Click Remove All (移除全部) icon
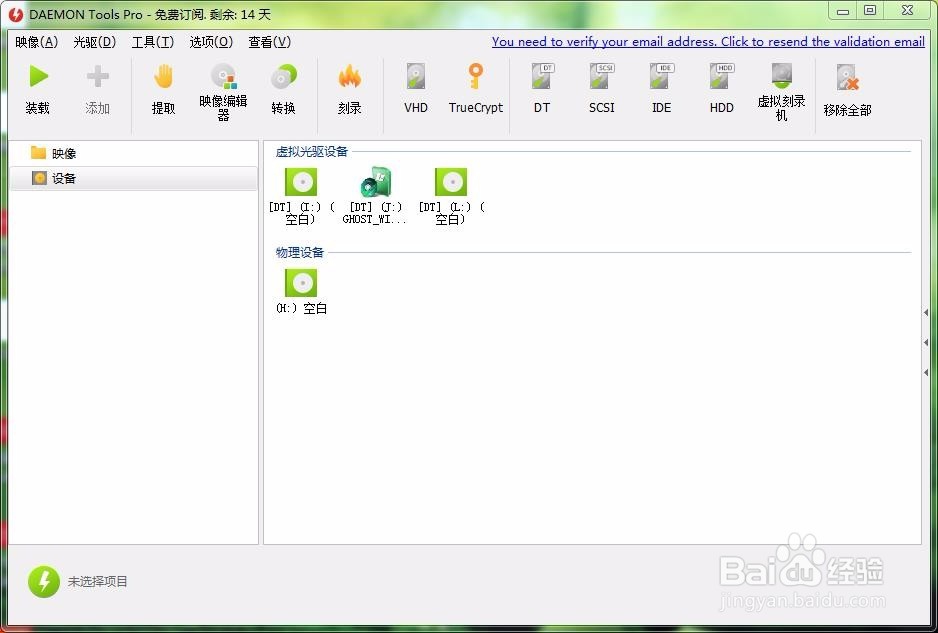 point(847,78)
